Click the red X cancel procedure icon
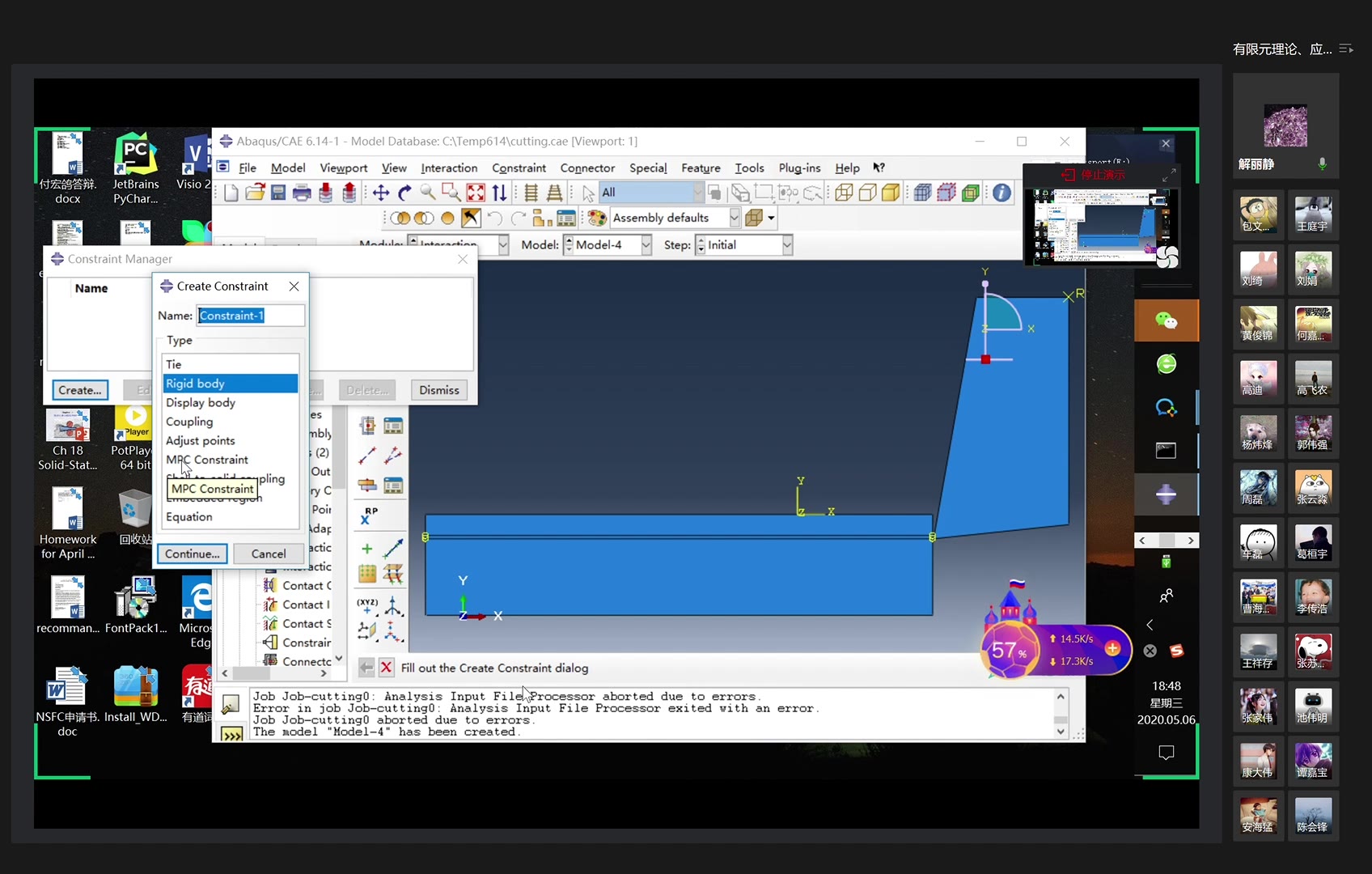 [387, 668]
